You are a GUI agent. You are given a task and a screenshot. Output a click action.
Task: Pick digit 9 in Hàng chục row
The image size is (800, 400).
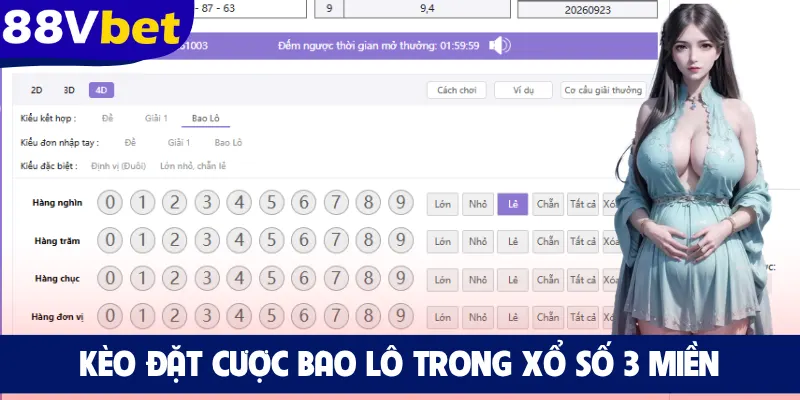tap(401, 279)
